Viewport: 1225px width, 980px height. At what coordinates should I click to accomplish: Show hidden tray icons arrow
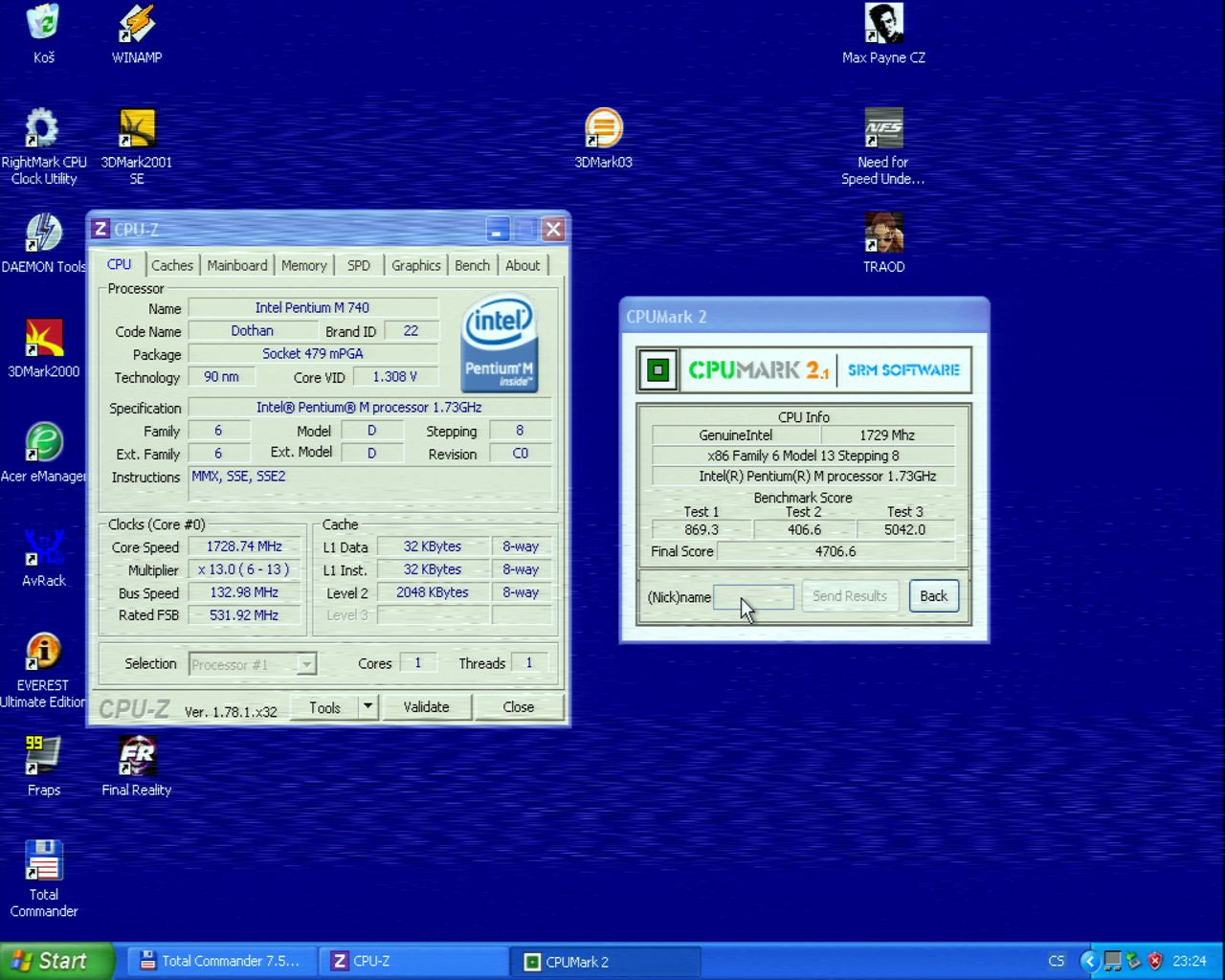pos(1089,961)
